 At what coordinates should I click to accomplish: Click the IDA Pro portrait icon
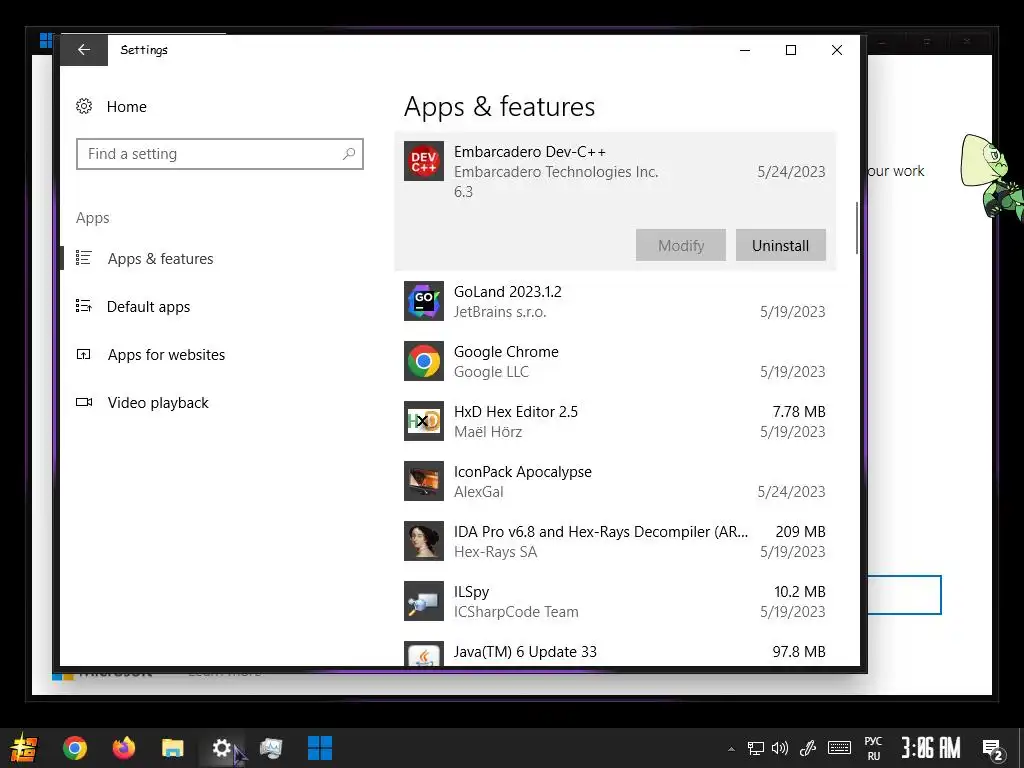point(424,541)
